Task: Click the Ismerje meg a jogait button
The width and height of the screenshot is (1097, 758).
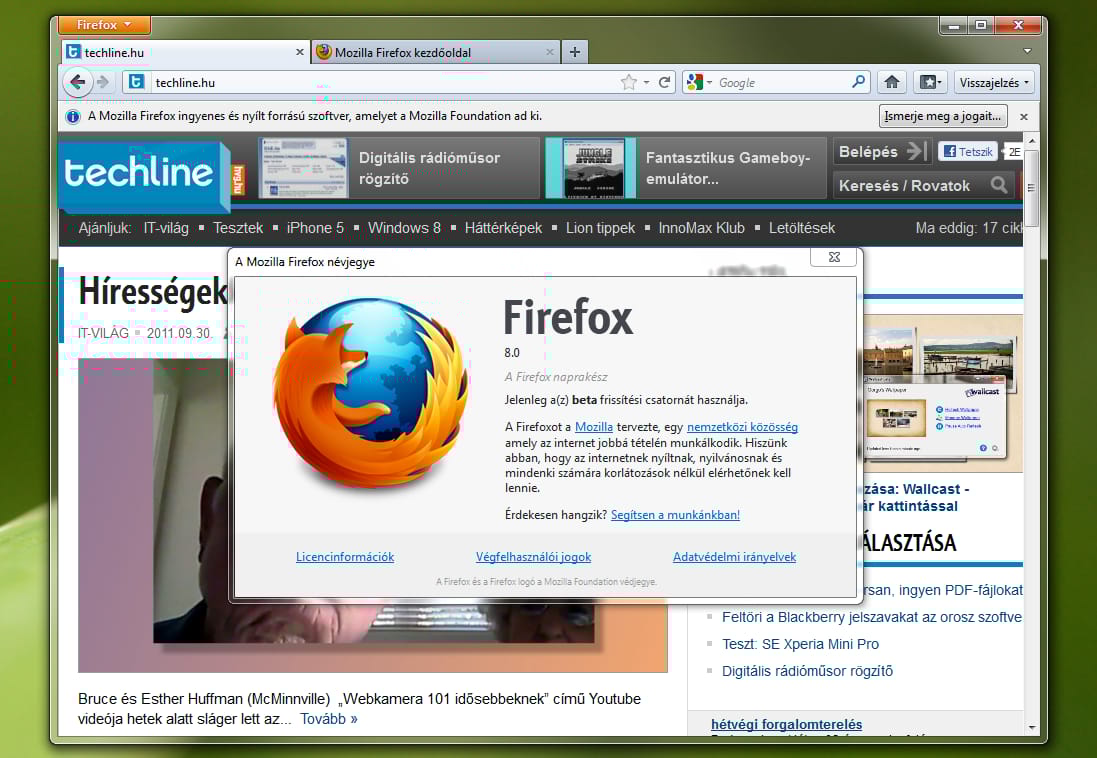Action: click(x=942, y=116)
